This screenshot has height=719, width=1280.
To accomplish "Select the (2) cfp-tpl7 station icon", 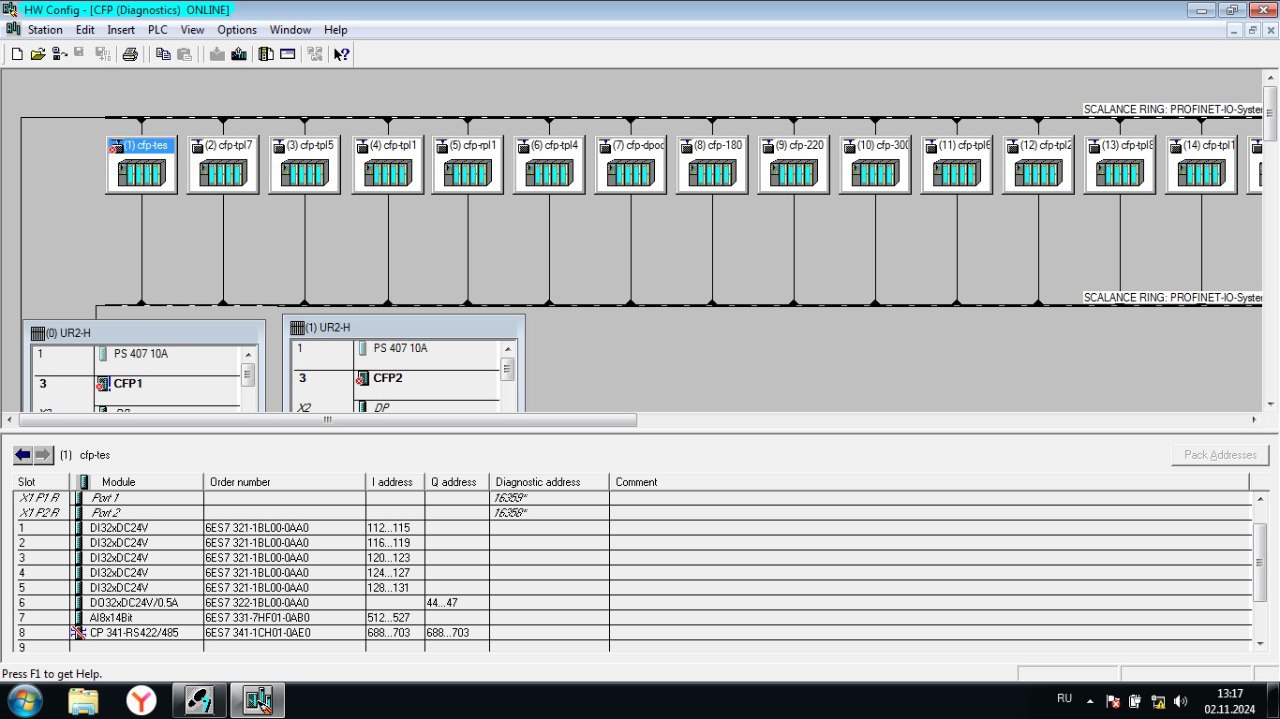I will (x=223, y=164).
